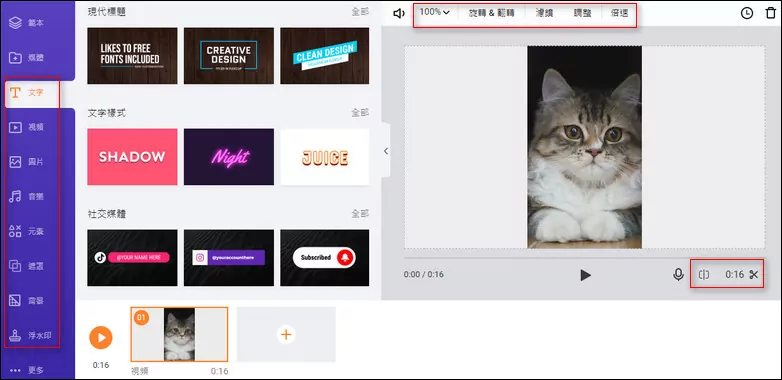The image size is (782, 380).
Task: Open the 倍速 speed menu
Action: point(619,13)
